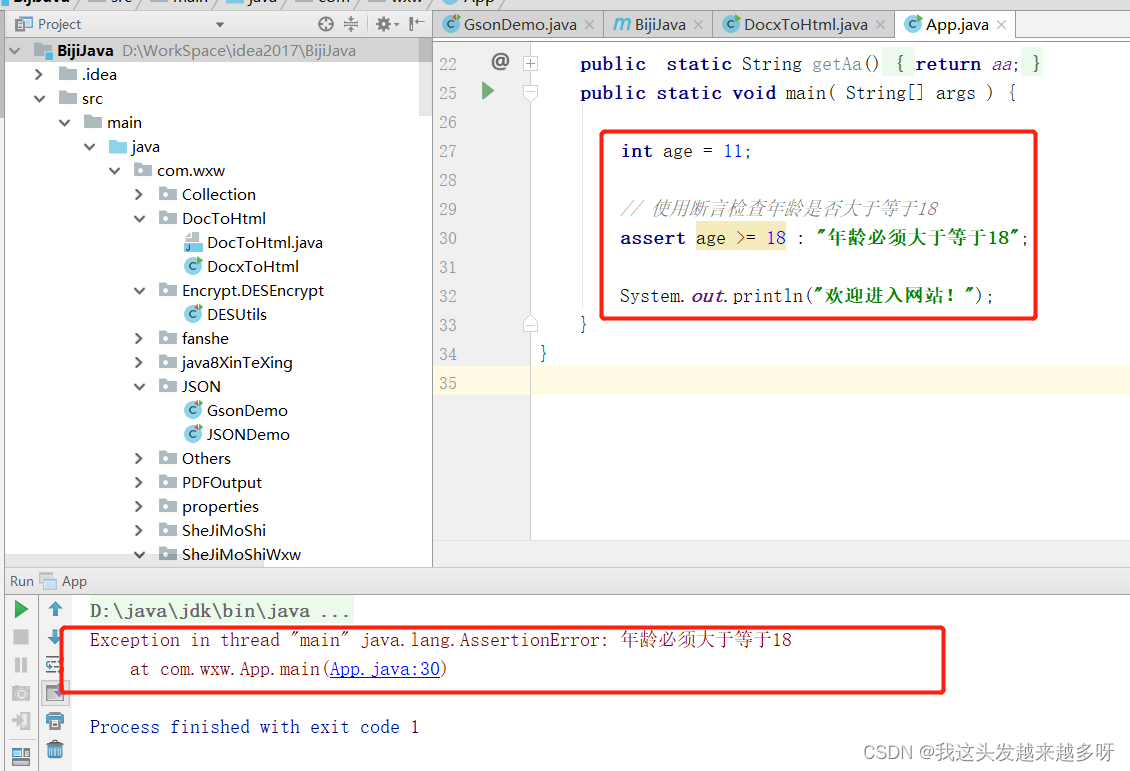Select the App run tab in Run panel
Screen dimensions: 1130x771
tap(63, 581)
